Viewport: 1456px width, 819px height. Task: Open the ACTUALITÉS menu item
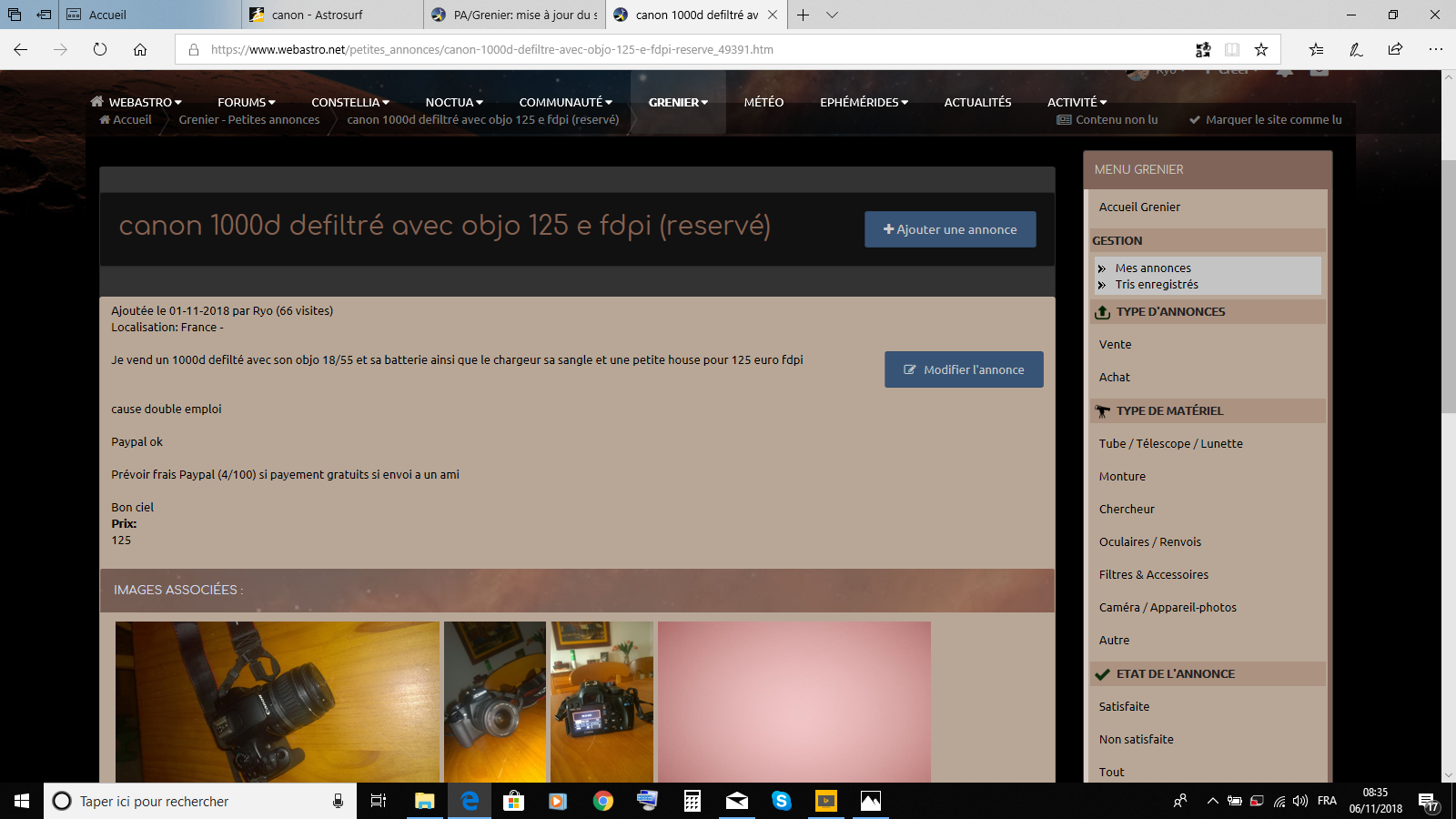pos(977,102)
